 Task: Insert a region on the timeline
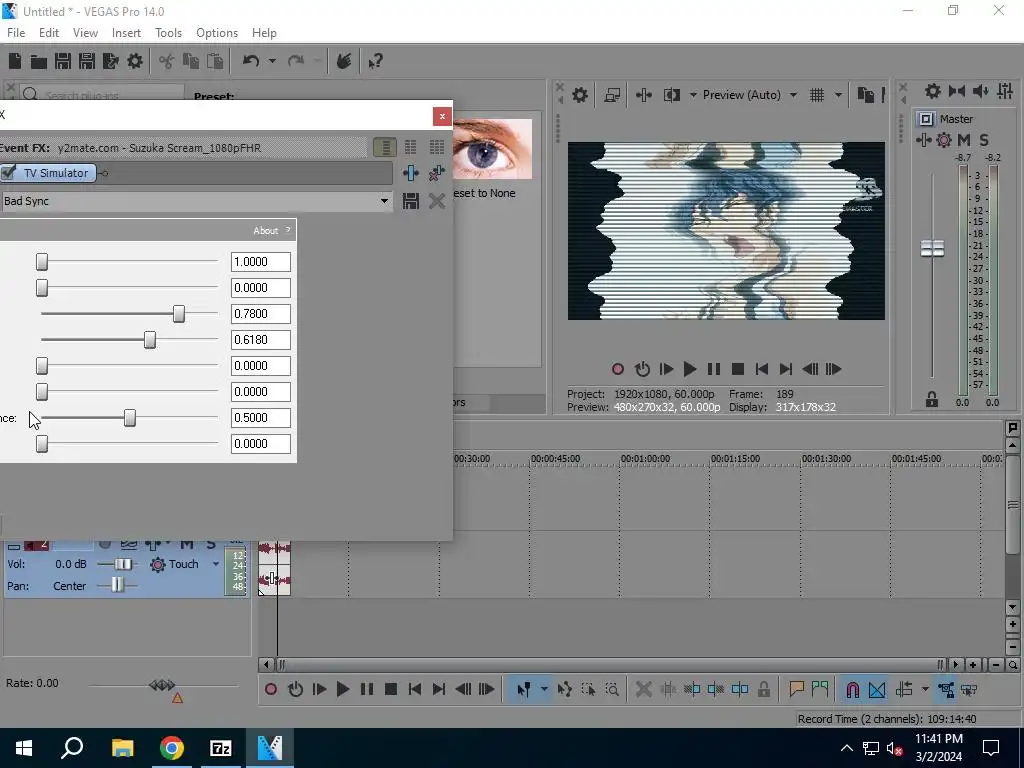click(x=820, y=689)
